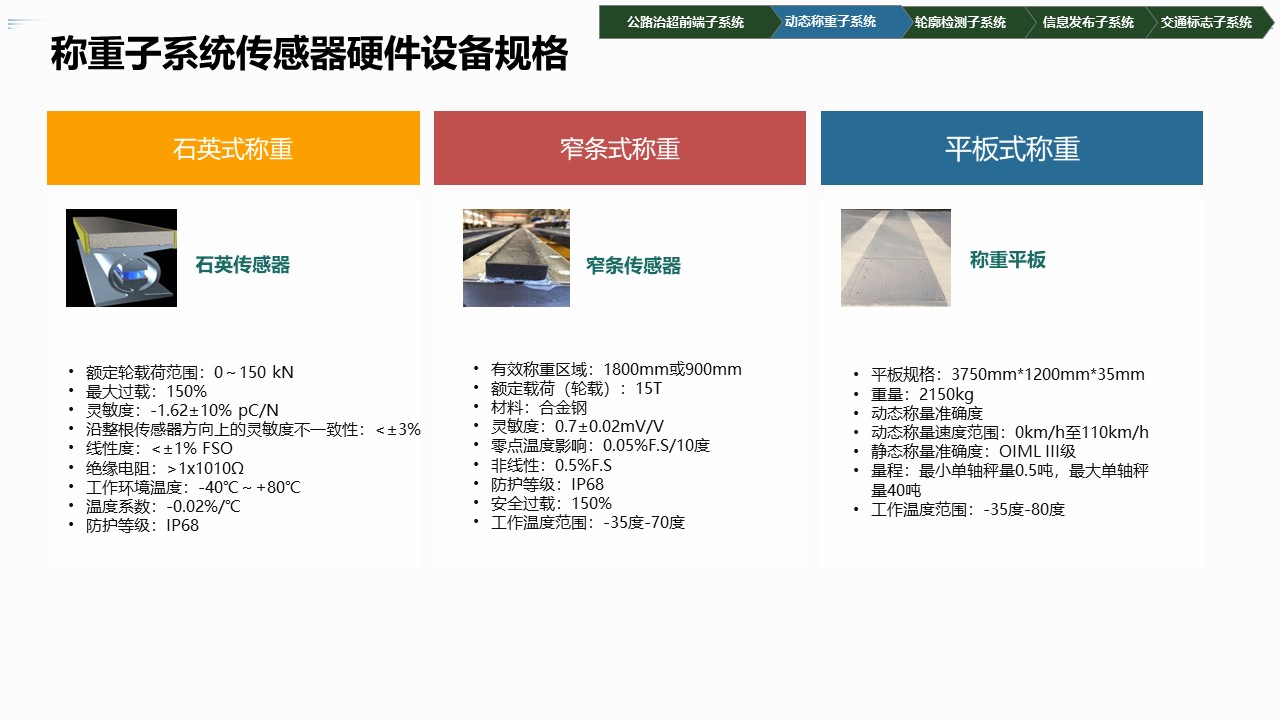Open the 公路治超前端子系统 navigation tab
Screen dimensions: 1281x720
[685, 22]
